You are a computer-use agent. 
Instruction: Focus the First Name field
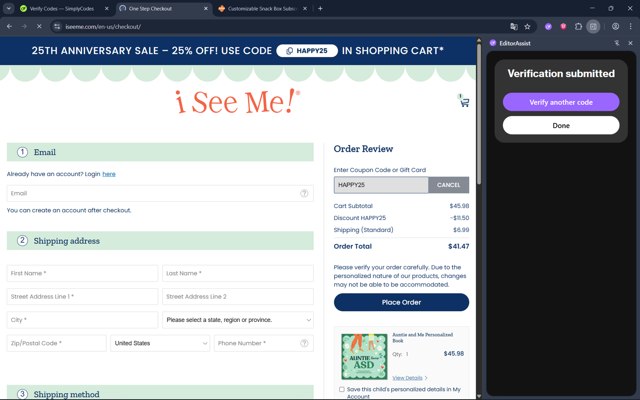(82, 273)
